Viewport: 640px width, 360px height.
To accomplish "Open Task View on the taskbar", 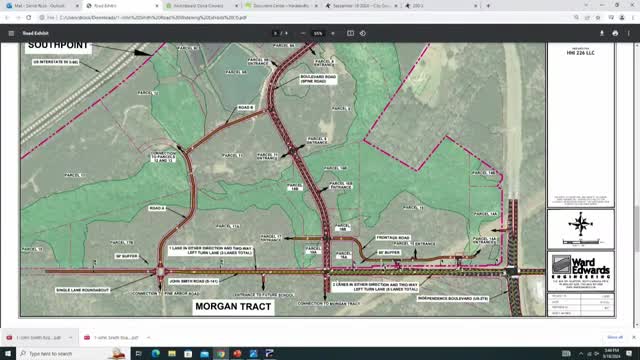I will tap(139, 353).
